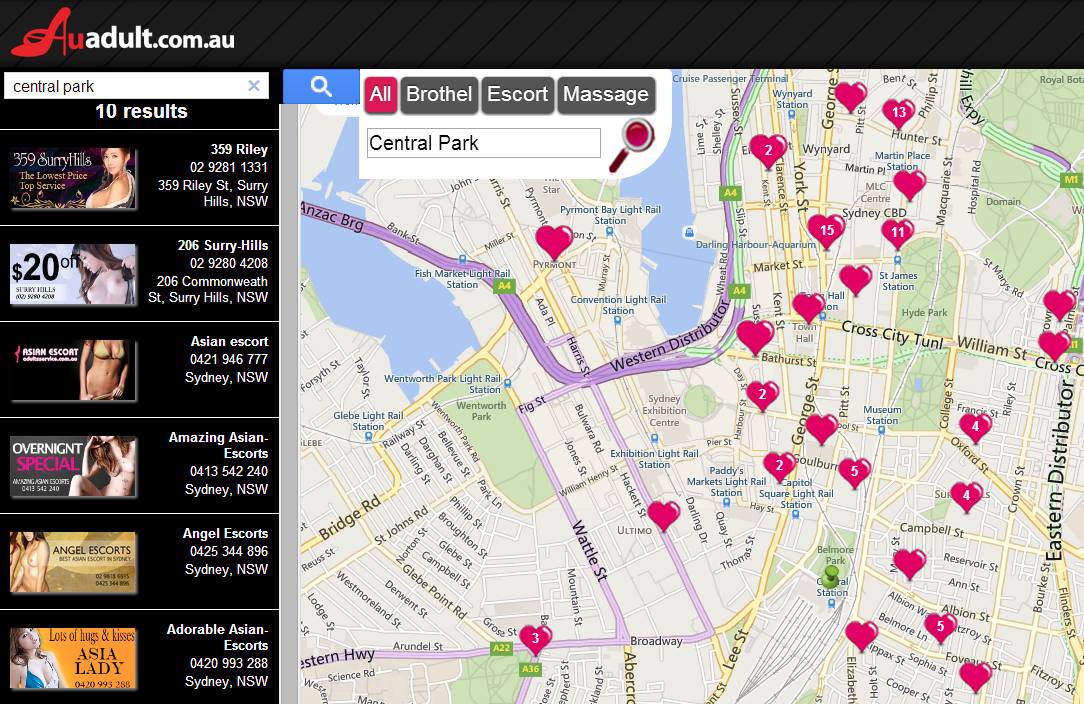
Task: Click the 'Central Park' map location field
Action: 483,143
